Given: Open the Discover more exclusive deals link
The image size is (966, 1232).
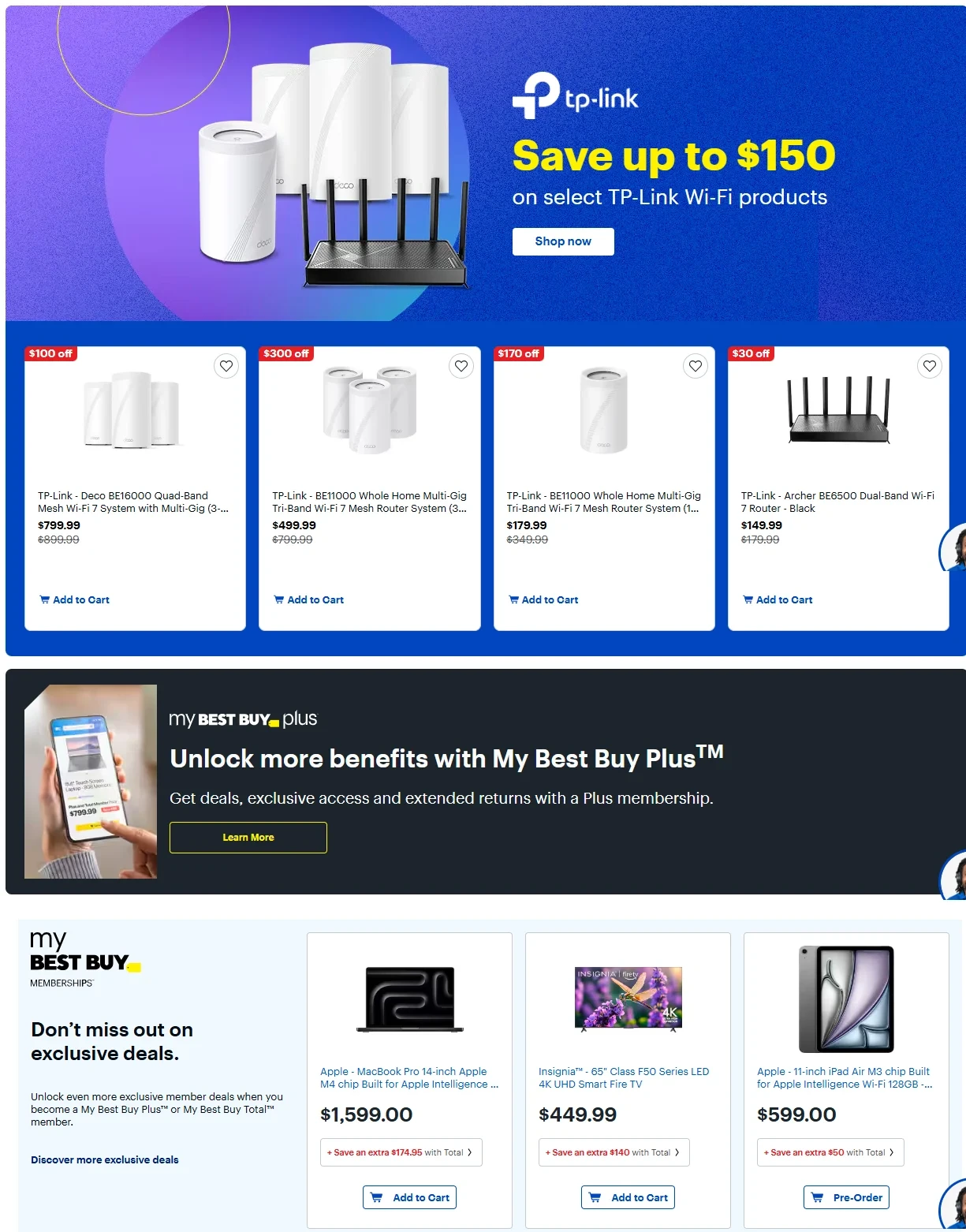Looking at the screenshot, I should click(x=105, y=1159).
